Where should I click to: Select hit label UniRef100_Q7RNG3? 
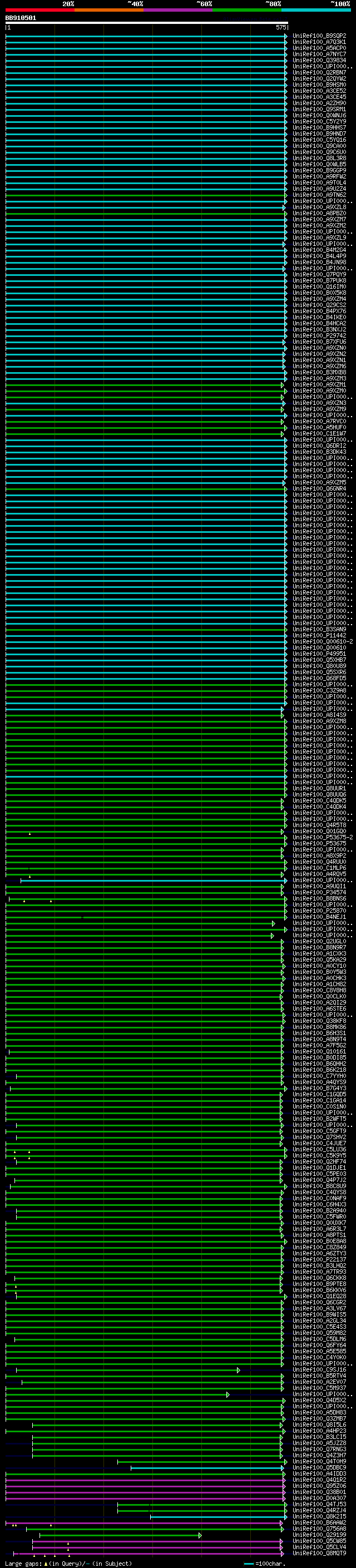[x=319, y=1449]
